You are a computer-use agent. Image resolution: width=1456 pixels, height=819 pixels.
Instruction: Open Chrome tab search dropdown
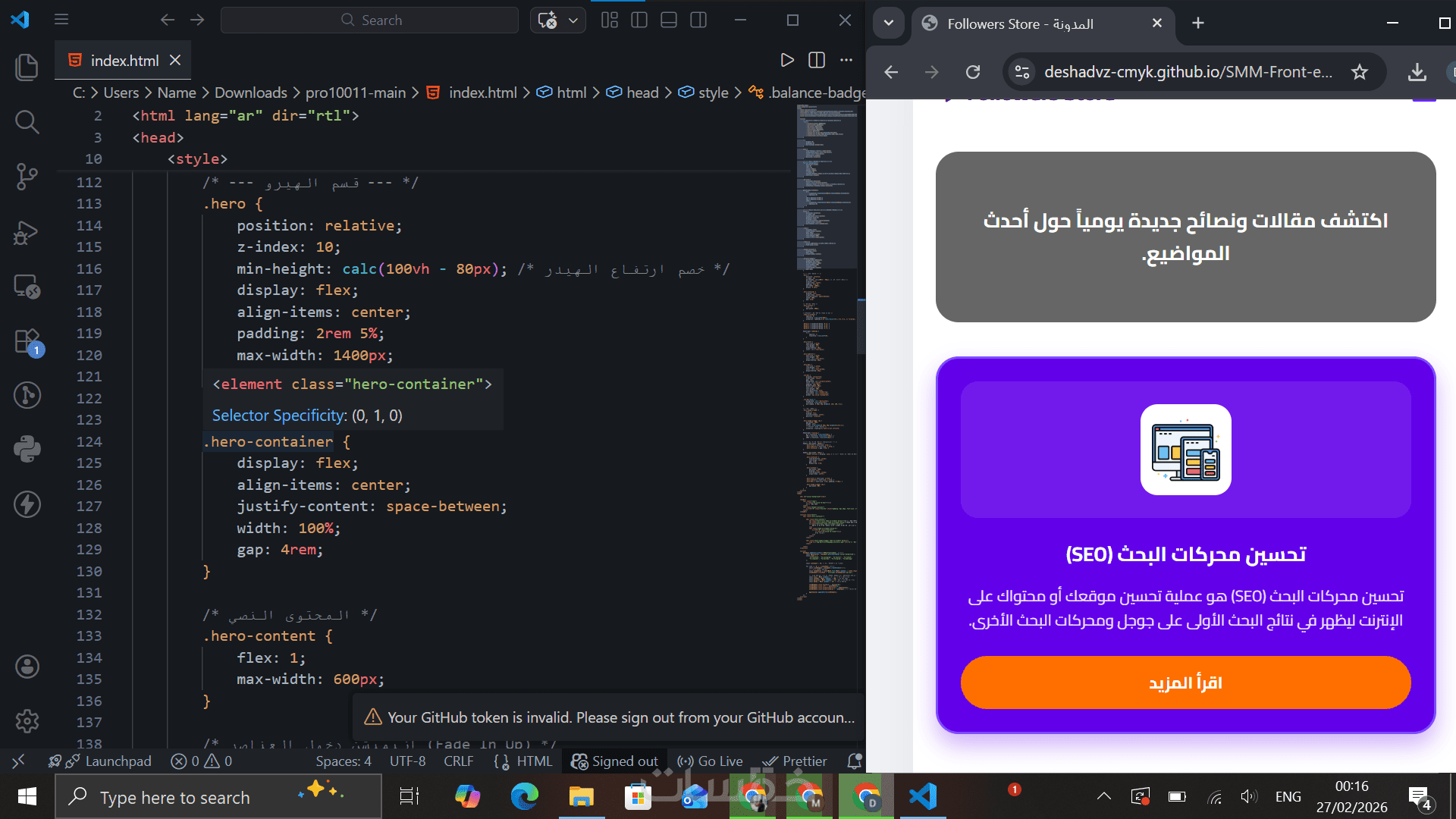[x=889, y=23]
